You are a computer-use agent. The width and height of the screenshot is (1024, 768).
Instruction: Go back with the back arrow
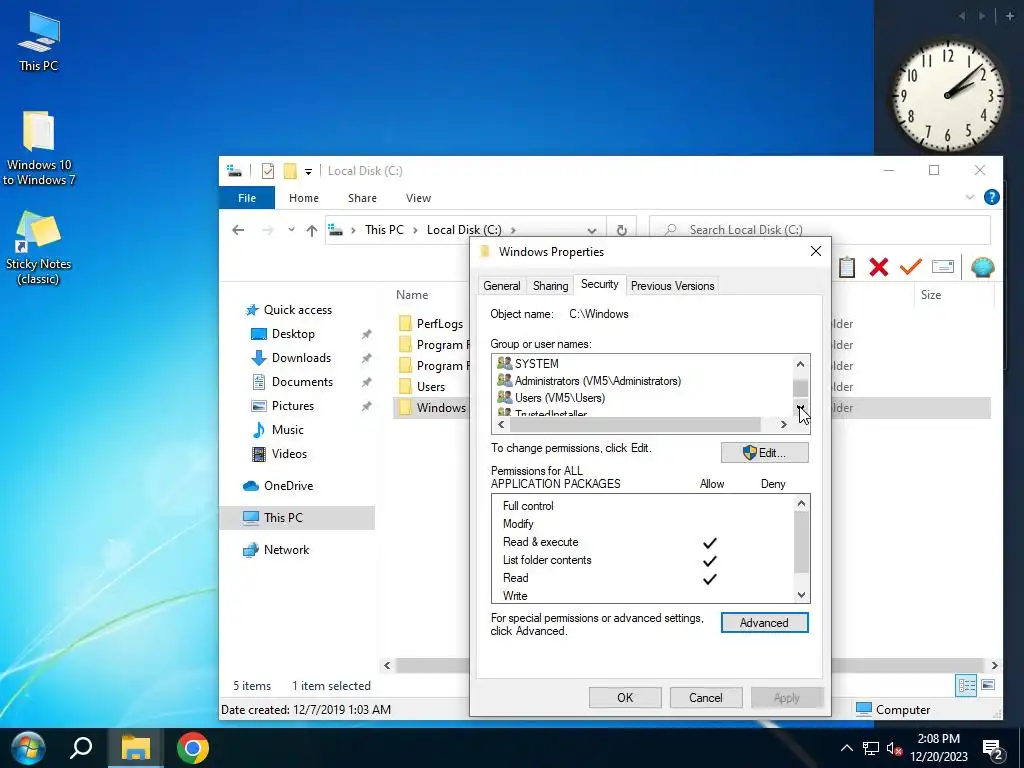click(238, 230)
